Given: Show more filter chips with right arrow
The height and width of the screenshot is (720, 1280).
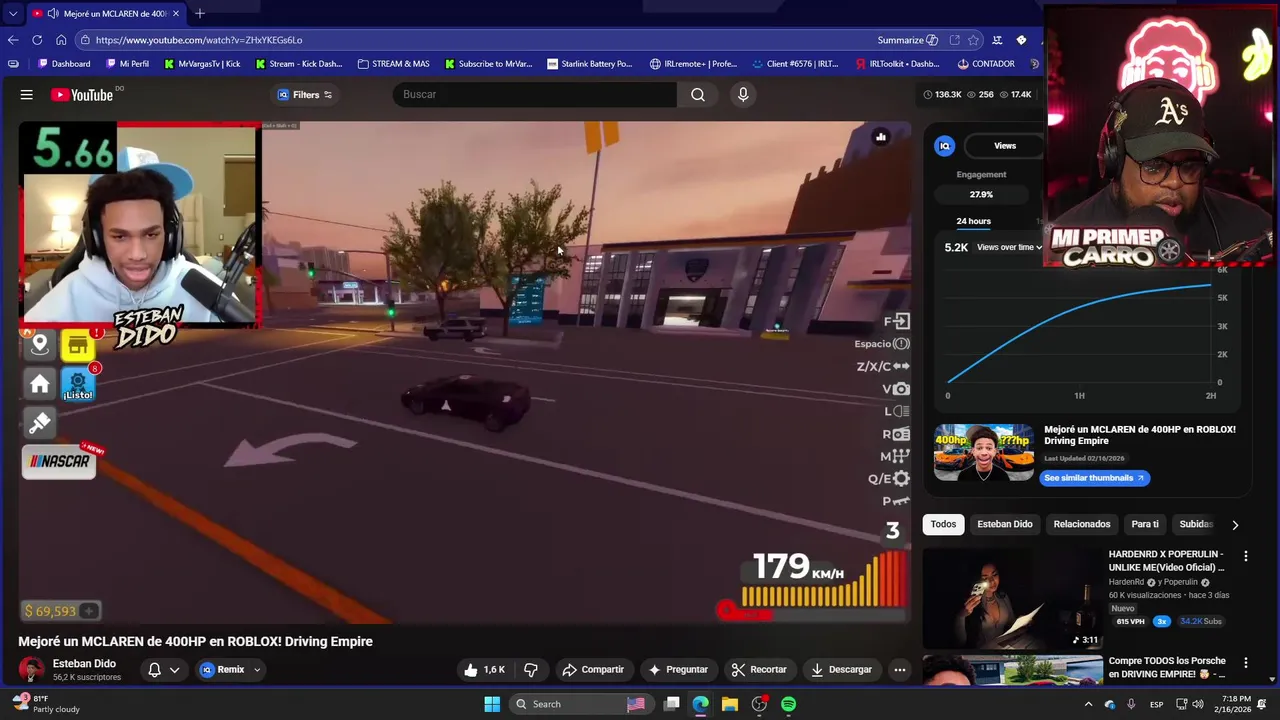Looking at the screenshot, I should [x=1235, y=525].
